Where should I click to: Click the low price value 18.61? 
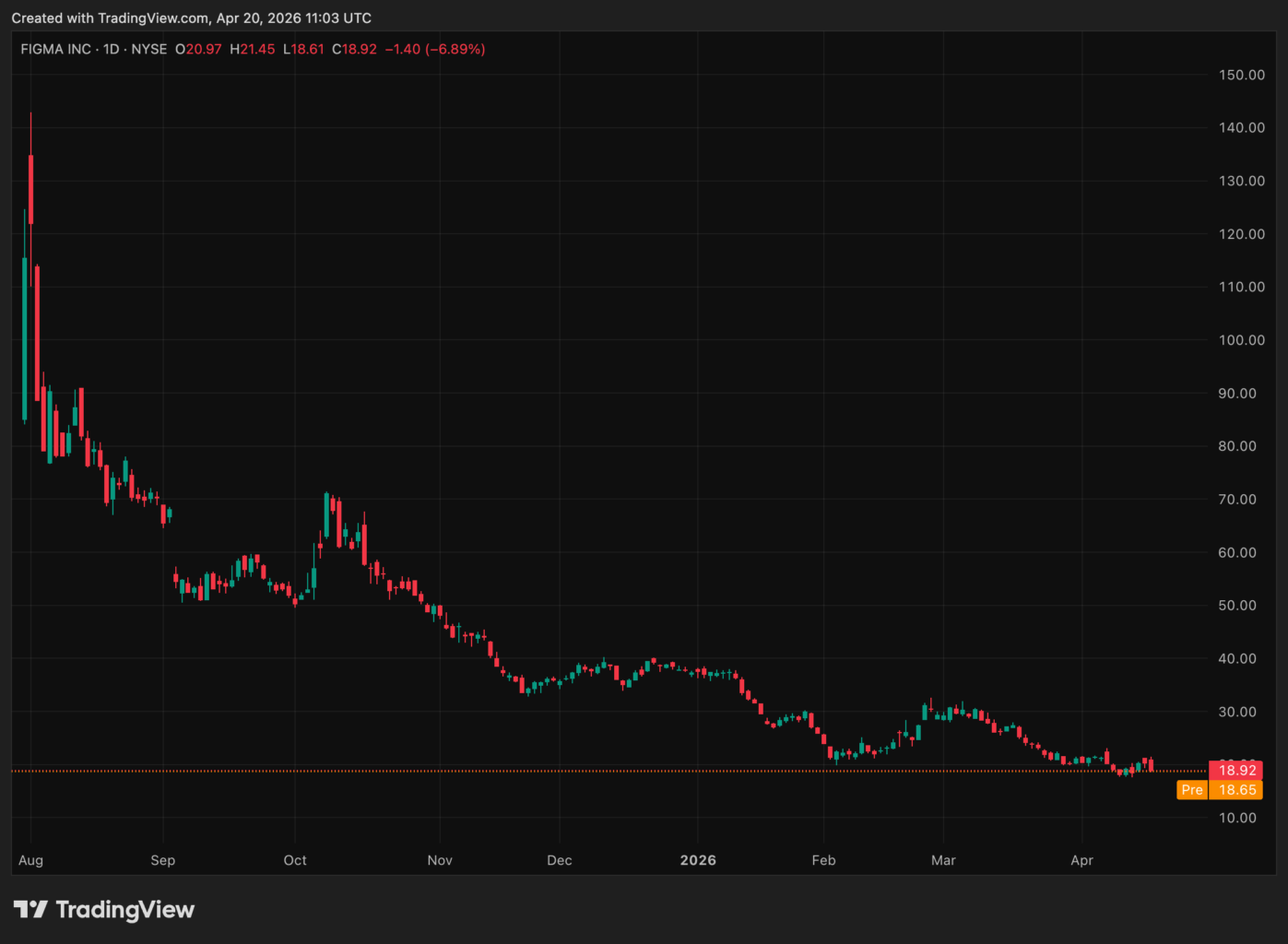pyautogui.click(x=313, y=49)
